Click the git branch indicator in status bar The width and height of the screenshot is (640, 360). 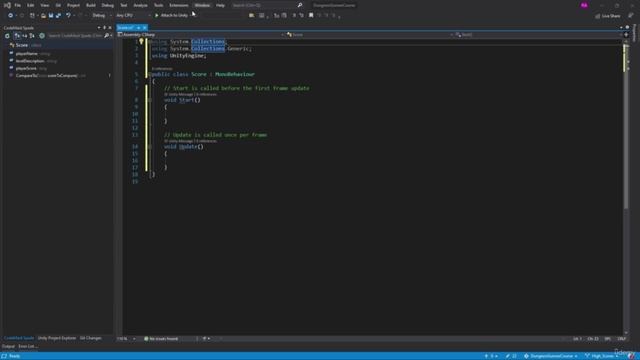click(x=602, y=356)
